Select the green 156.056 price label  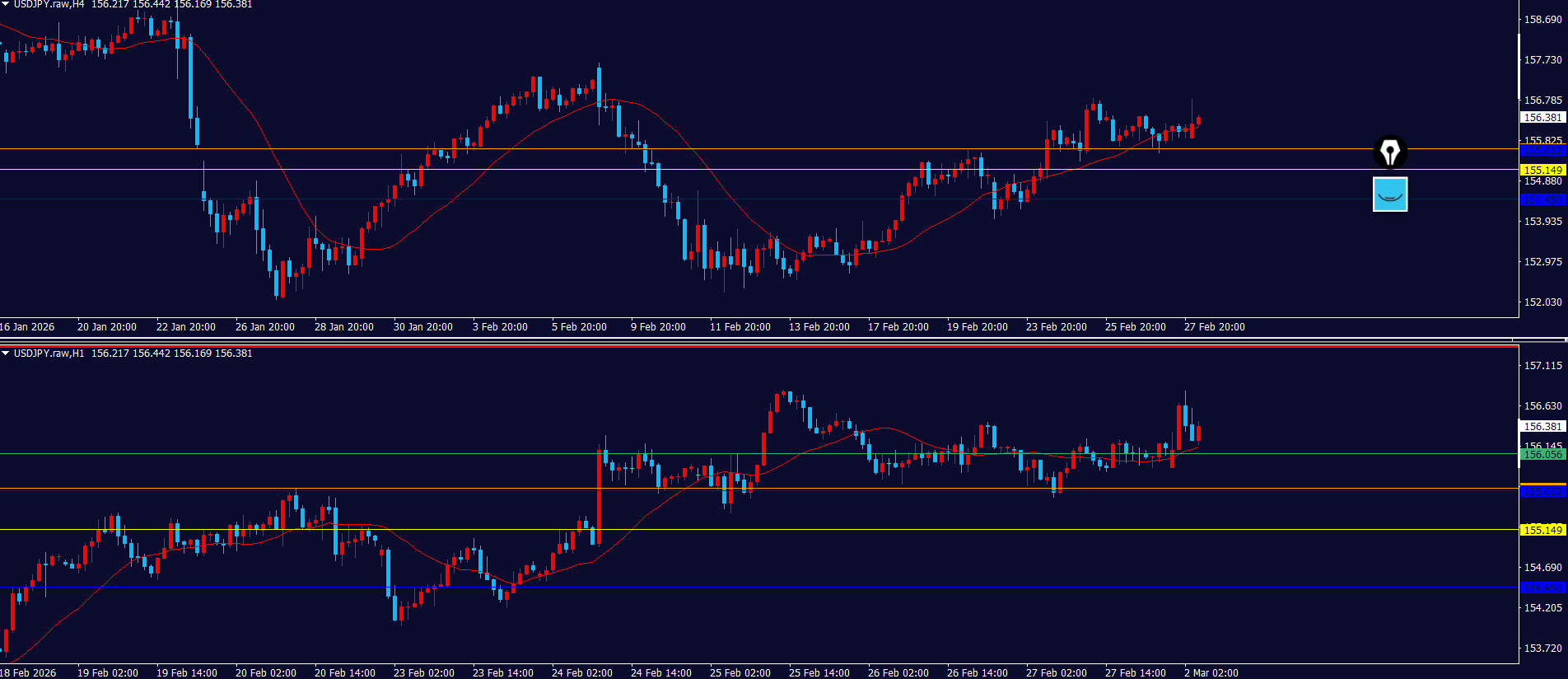tap(1542, 454)
